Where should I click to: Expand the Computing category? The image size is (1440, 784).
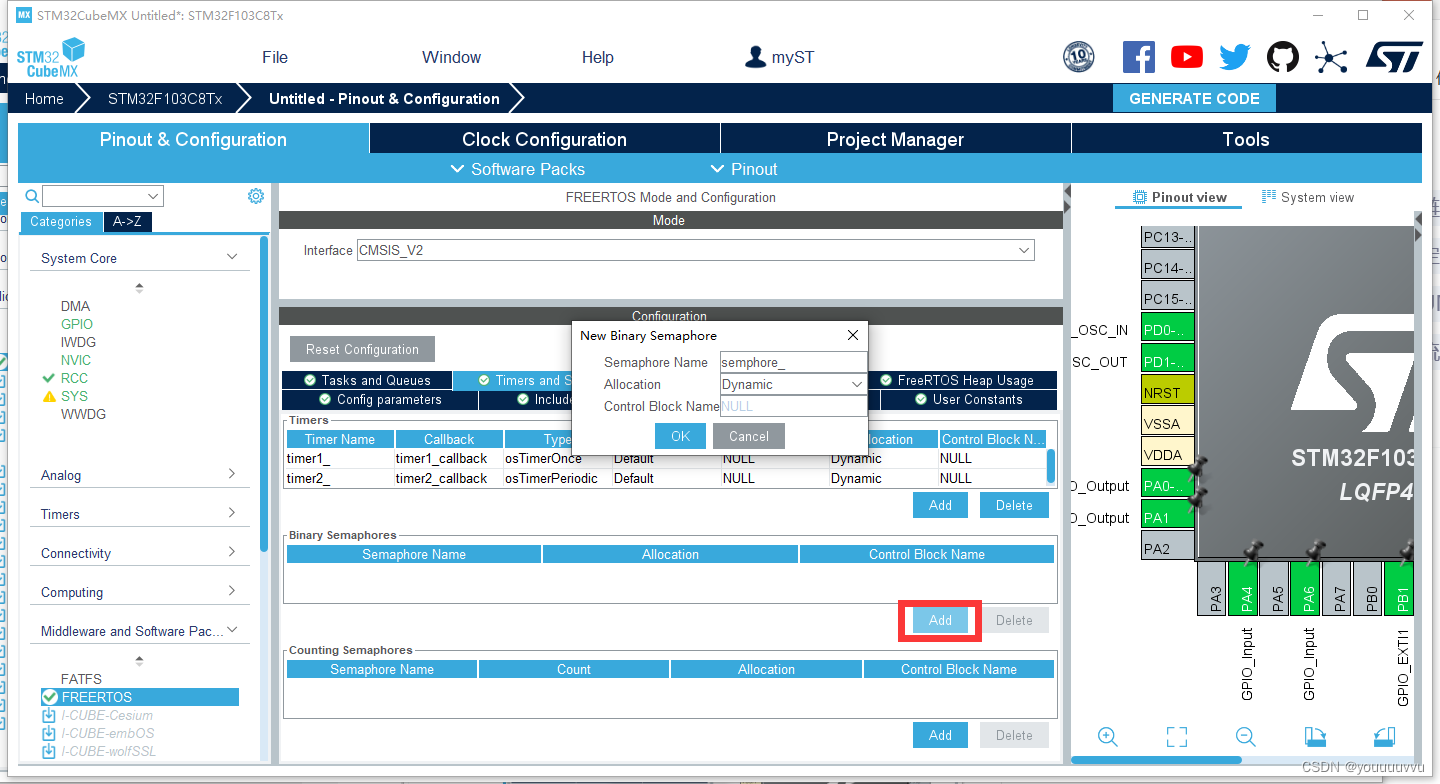[x=232, y=591]
